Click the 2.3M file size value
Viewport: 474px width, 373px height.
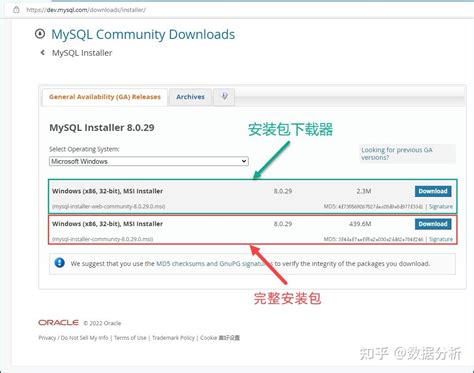coord(364,191)
